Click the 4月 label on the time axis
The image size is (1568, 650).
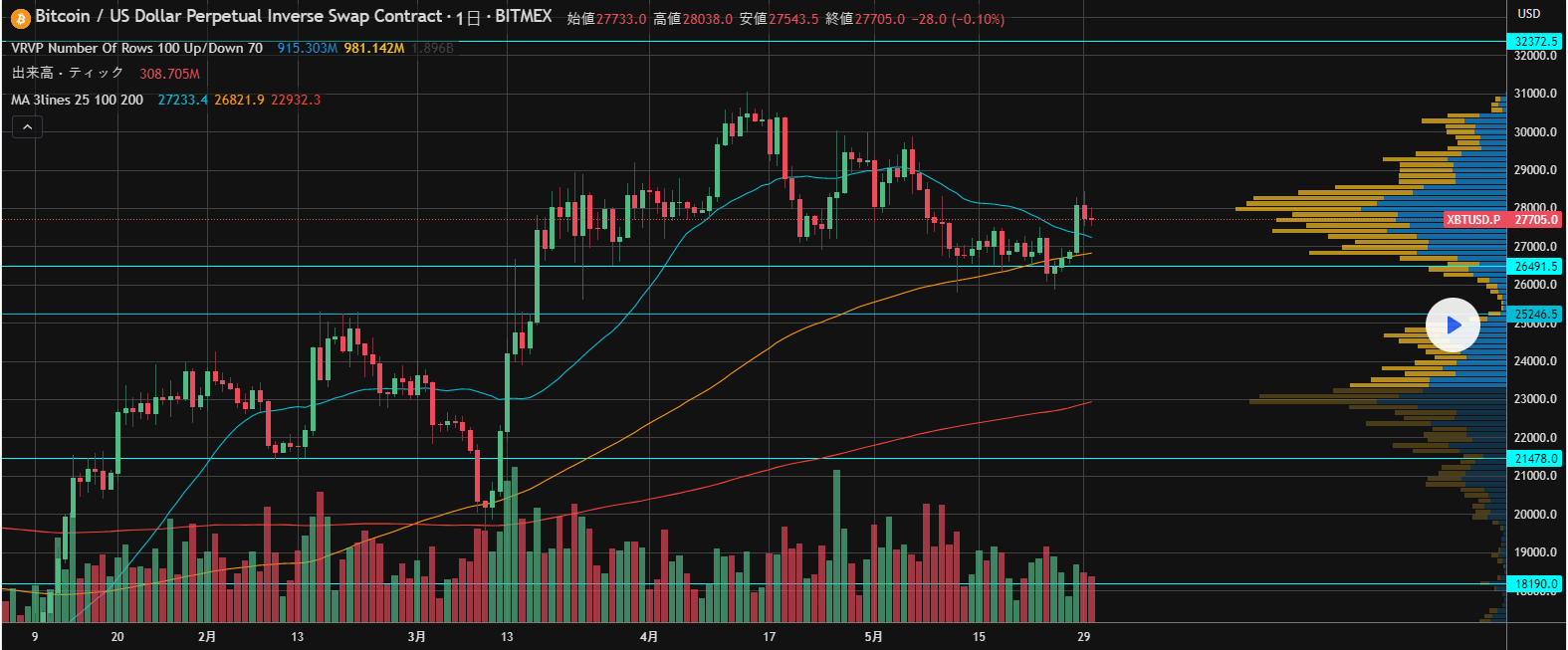[x=649, y=637]
